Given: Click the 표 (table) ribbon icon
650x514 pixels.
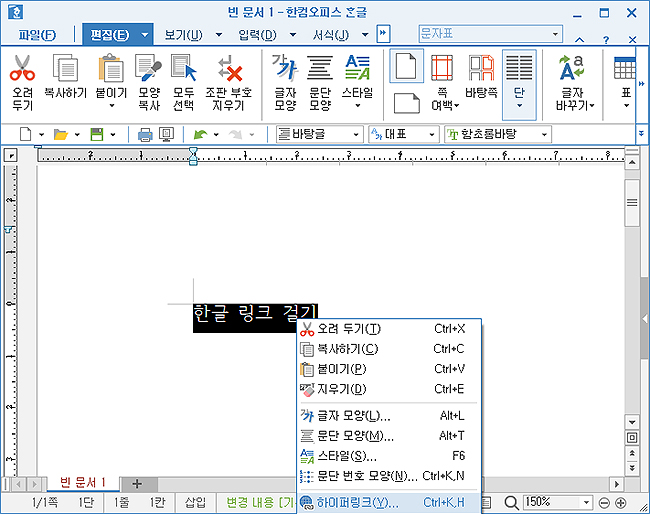Looking at the screenshot, I should pyautogui.click(x=625, y=68).
